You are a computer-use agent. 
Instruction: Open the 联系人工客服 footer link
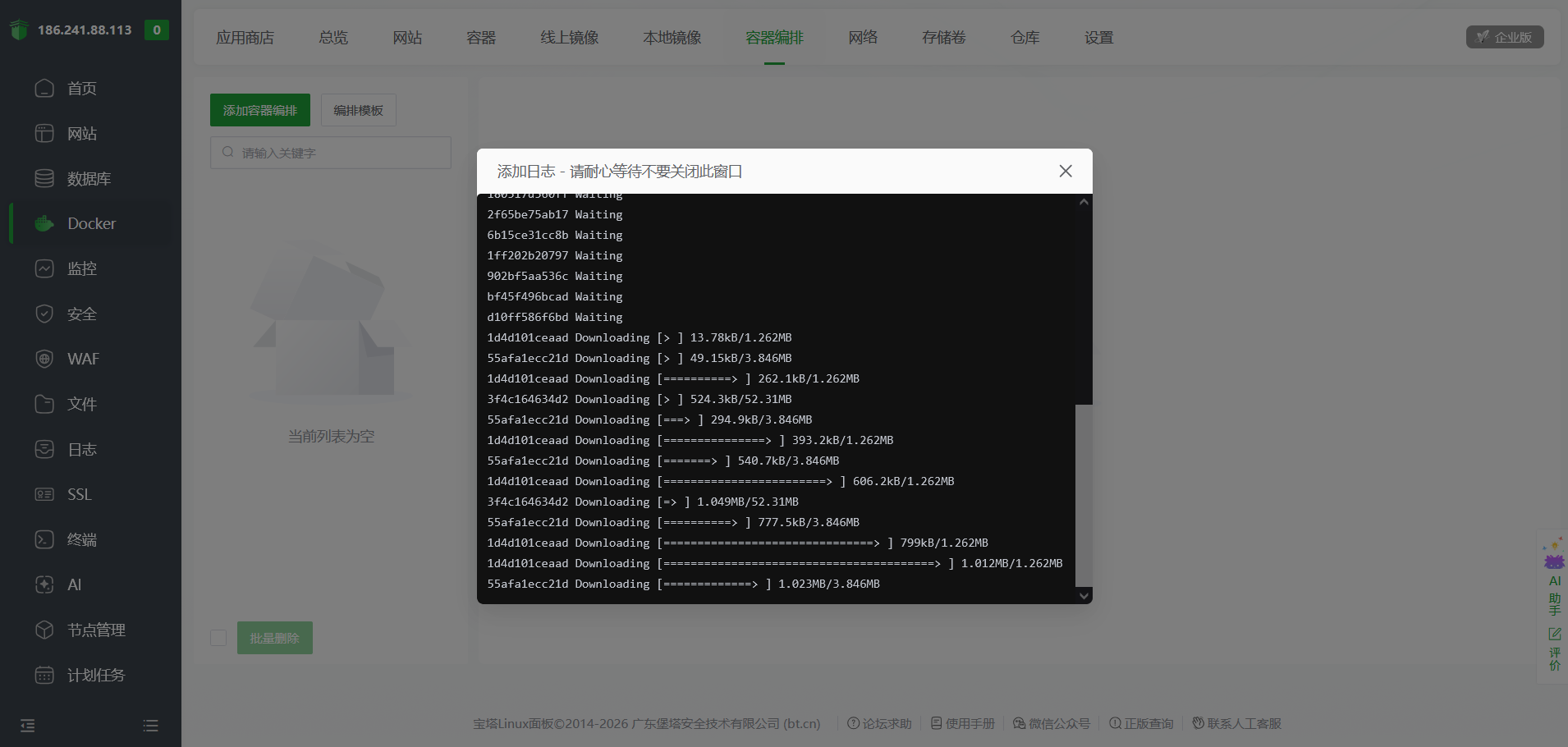point(1237,723)
